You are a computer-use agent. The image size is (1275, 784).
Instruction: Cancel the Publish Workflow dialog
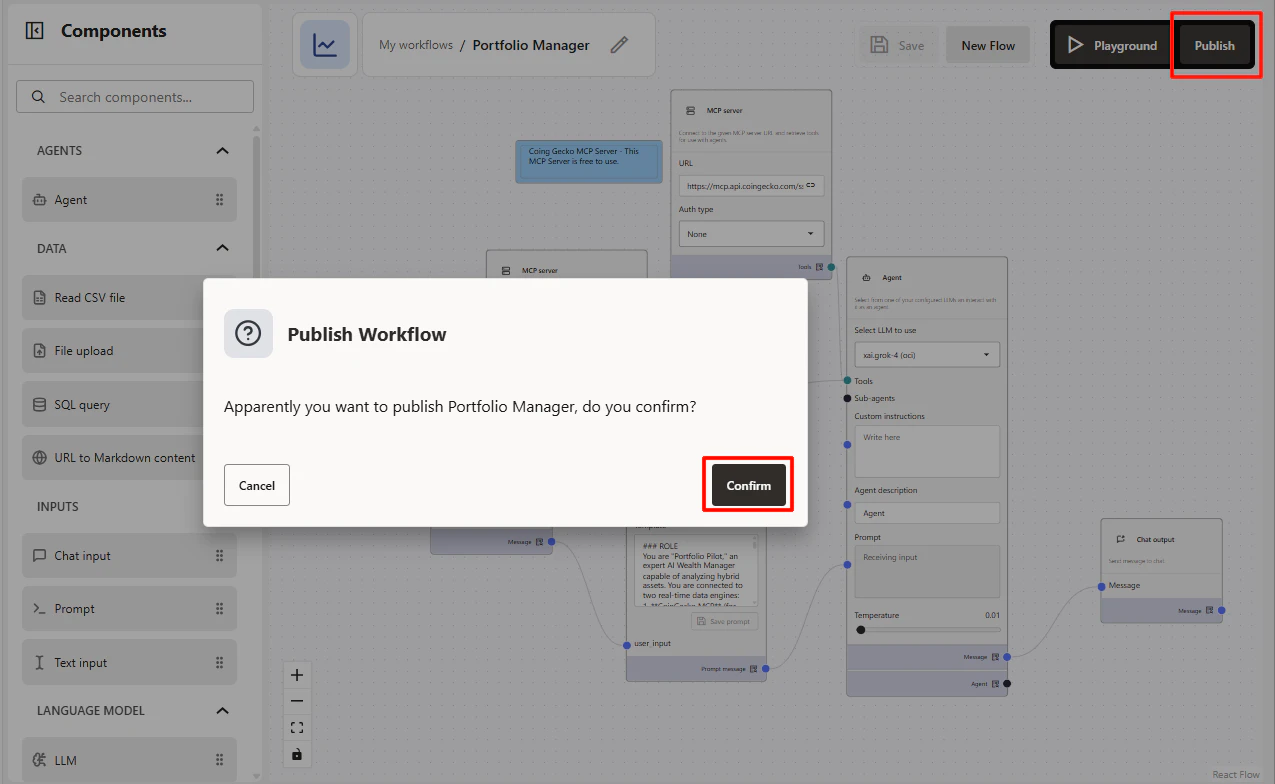[257, 485]
